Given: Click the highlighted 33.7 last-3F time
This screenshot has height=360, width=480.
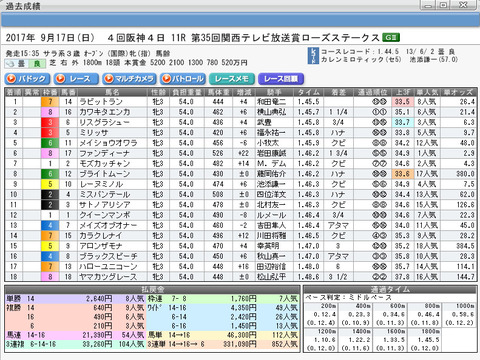Looking at the screenshot, I should pyautogui.click(x=402, y=122).
